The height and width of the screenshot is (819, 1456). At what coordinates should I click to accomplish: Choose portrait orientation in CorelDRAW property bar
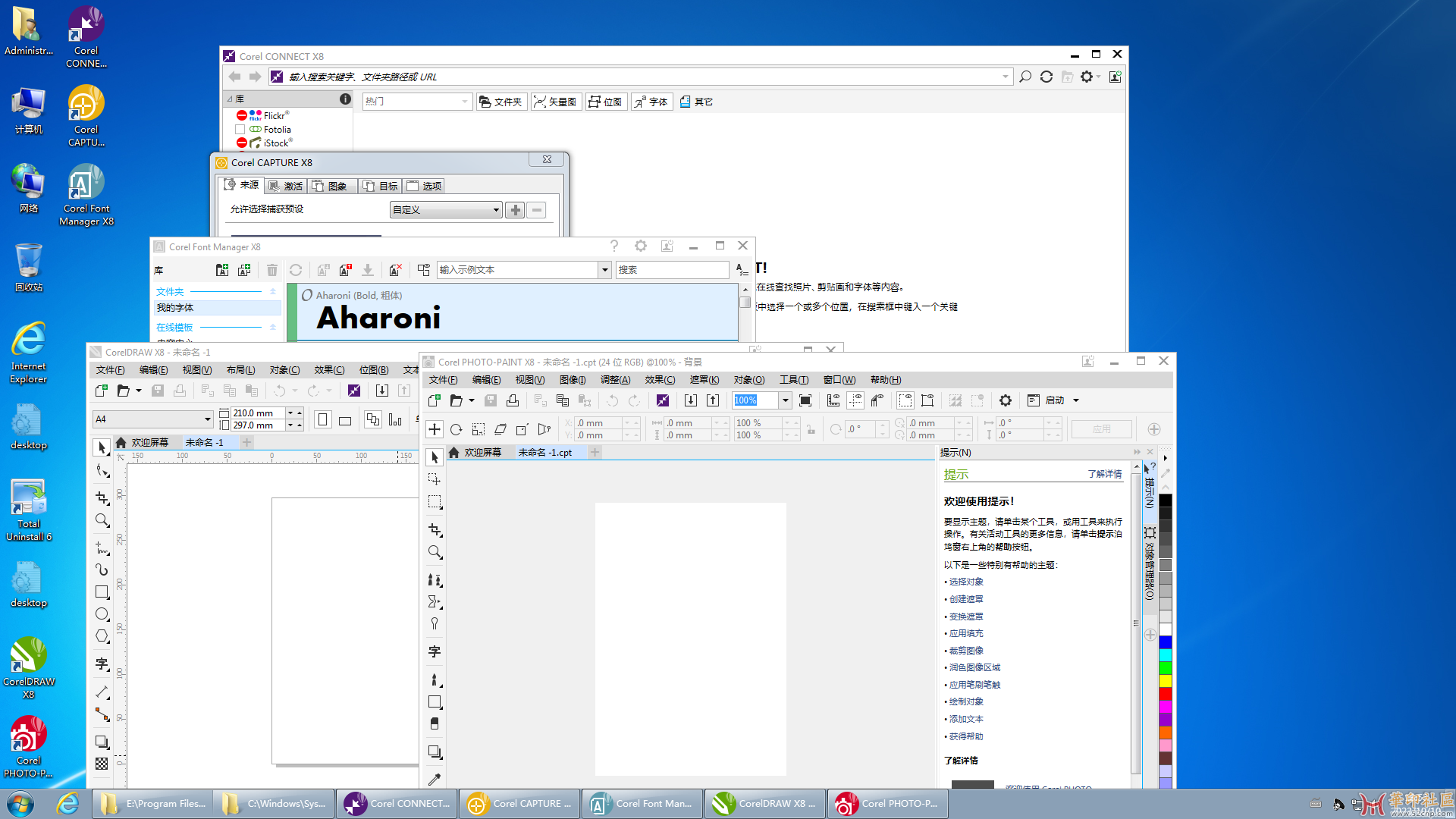click(x=323, y=419)
